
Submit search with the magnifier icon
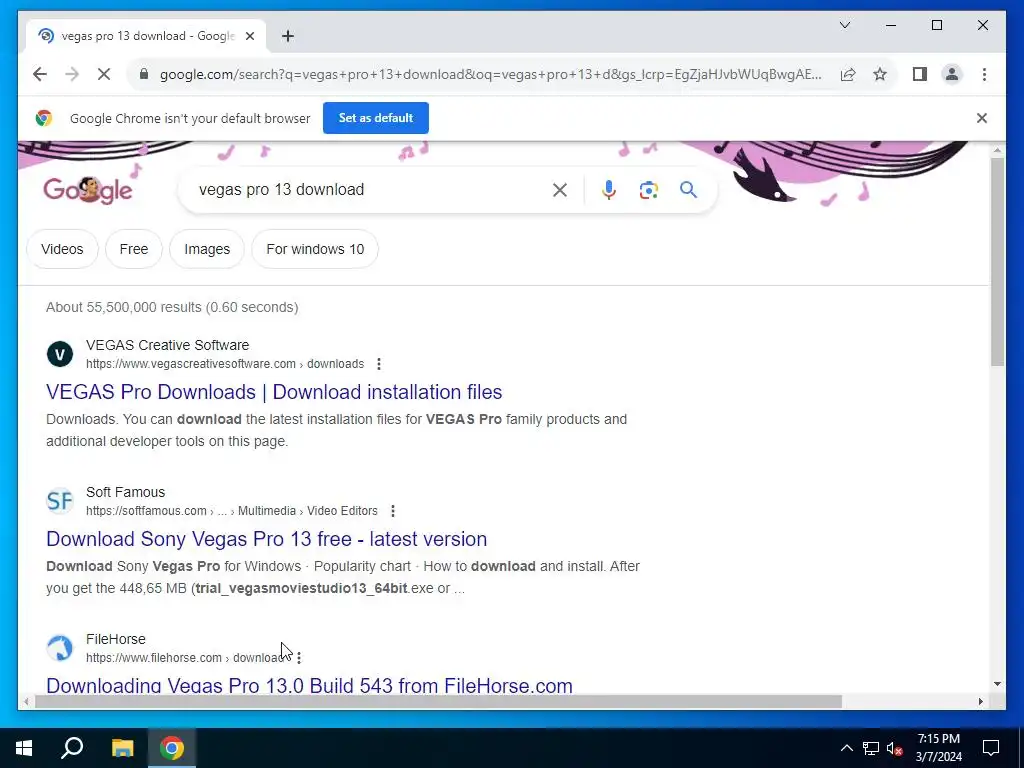688,190
